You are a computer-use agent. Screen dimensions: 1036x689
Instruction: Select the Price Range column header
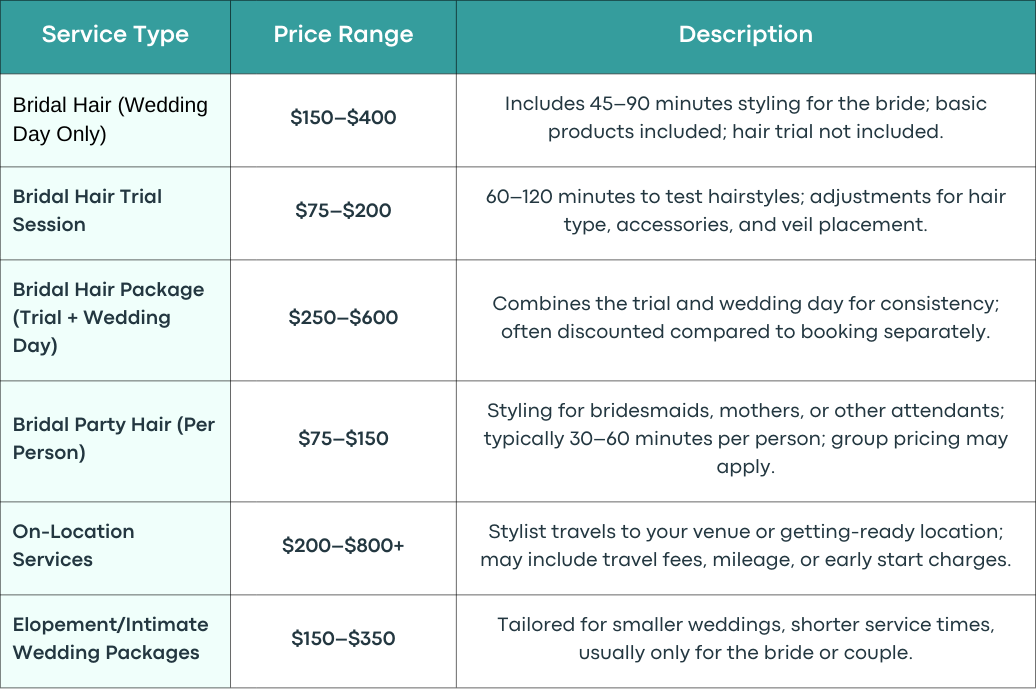(343, 37)
